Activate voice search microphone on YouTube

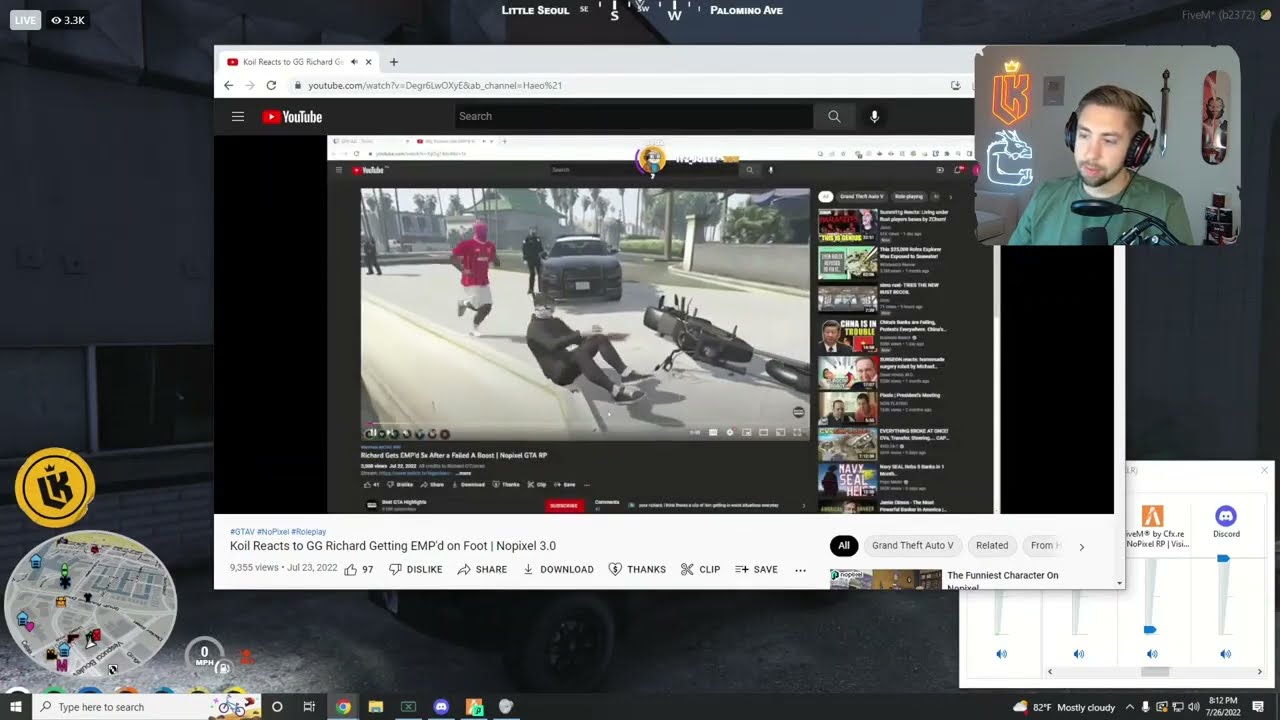coord(874,117)
